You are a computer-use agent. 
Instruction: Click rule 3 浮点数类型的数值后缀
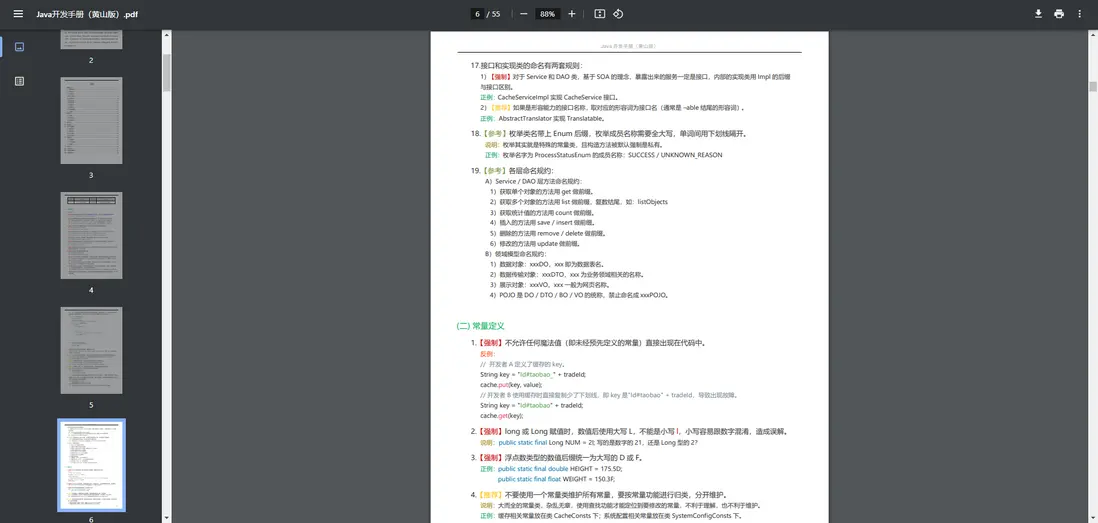557,458
